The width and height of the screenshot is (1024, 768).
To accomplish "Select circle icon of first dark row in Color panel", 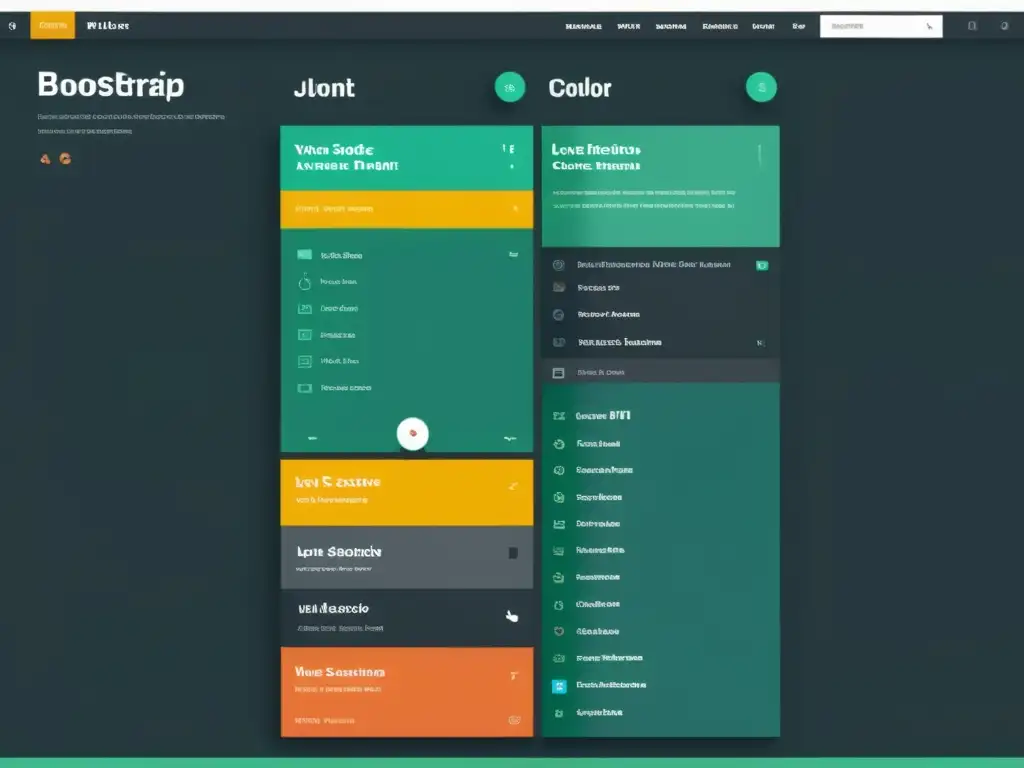I will coord(558,265).
